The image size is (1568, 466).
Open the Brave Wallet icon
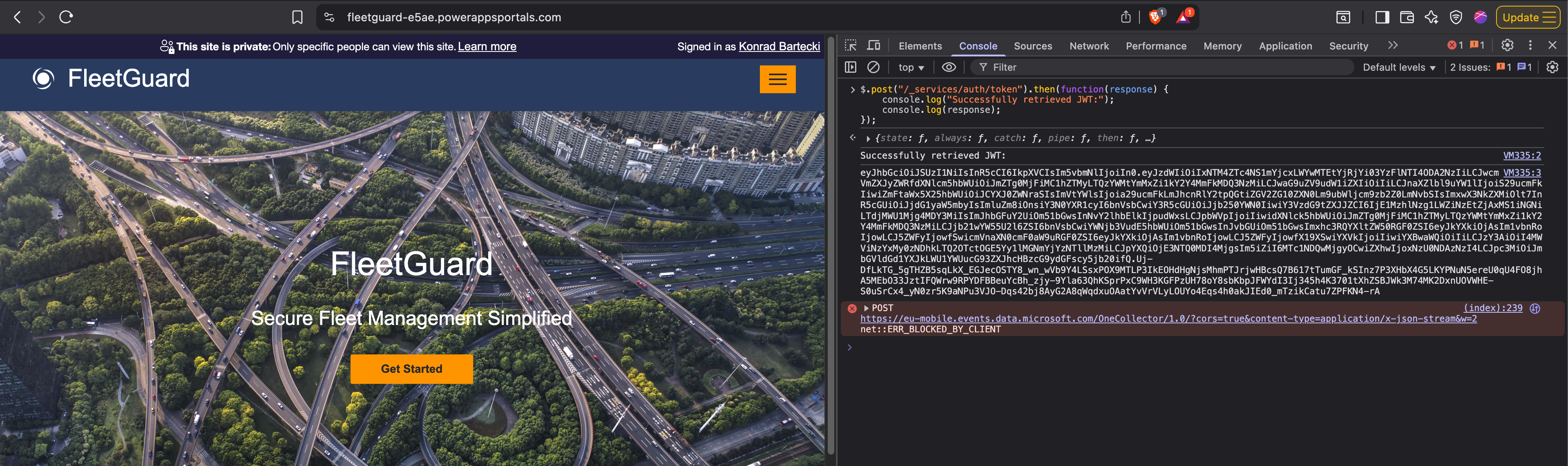(1407, 17)
